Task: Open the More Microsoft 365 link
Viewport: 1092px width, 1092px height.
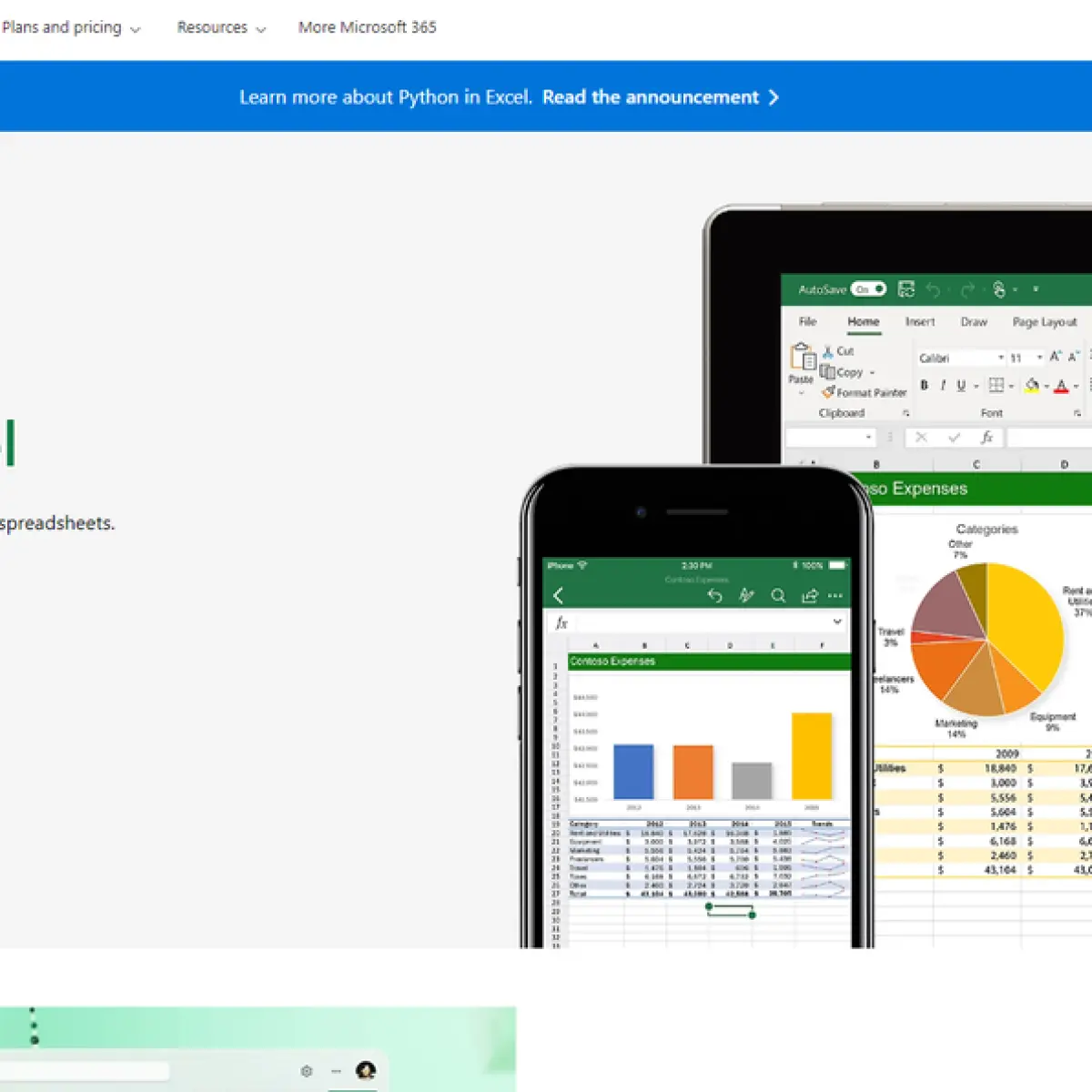Action: [x=367, y=28]
